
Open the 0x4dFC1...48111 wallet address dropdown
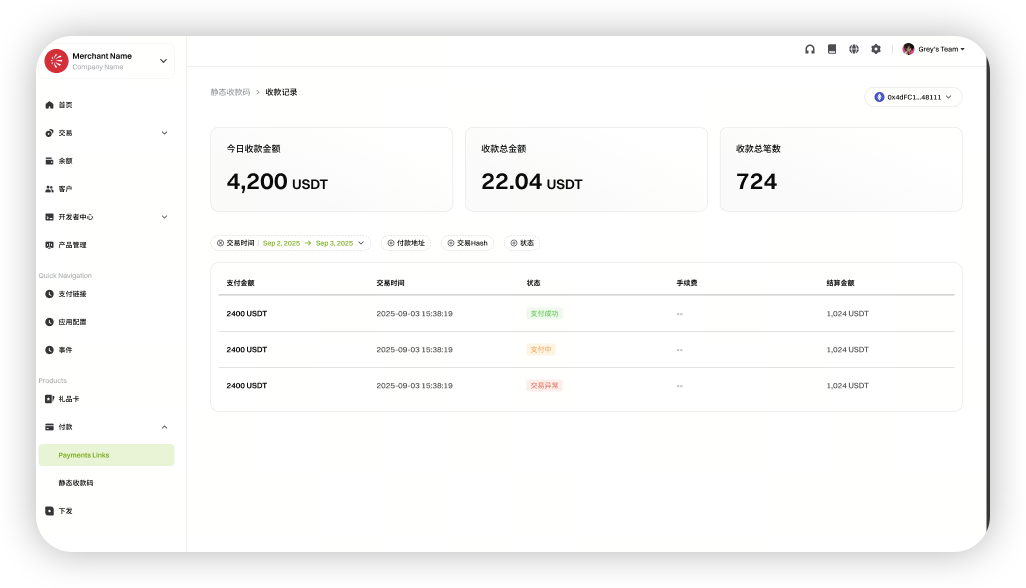pos(913,97)
